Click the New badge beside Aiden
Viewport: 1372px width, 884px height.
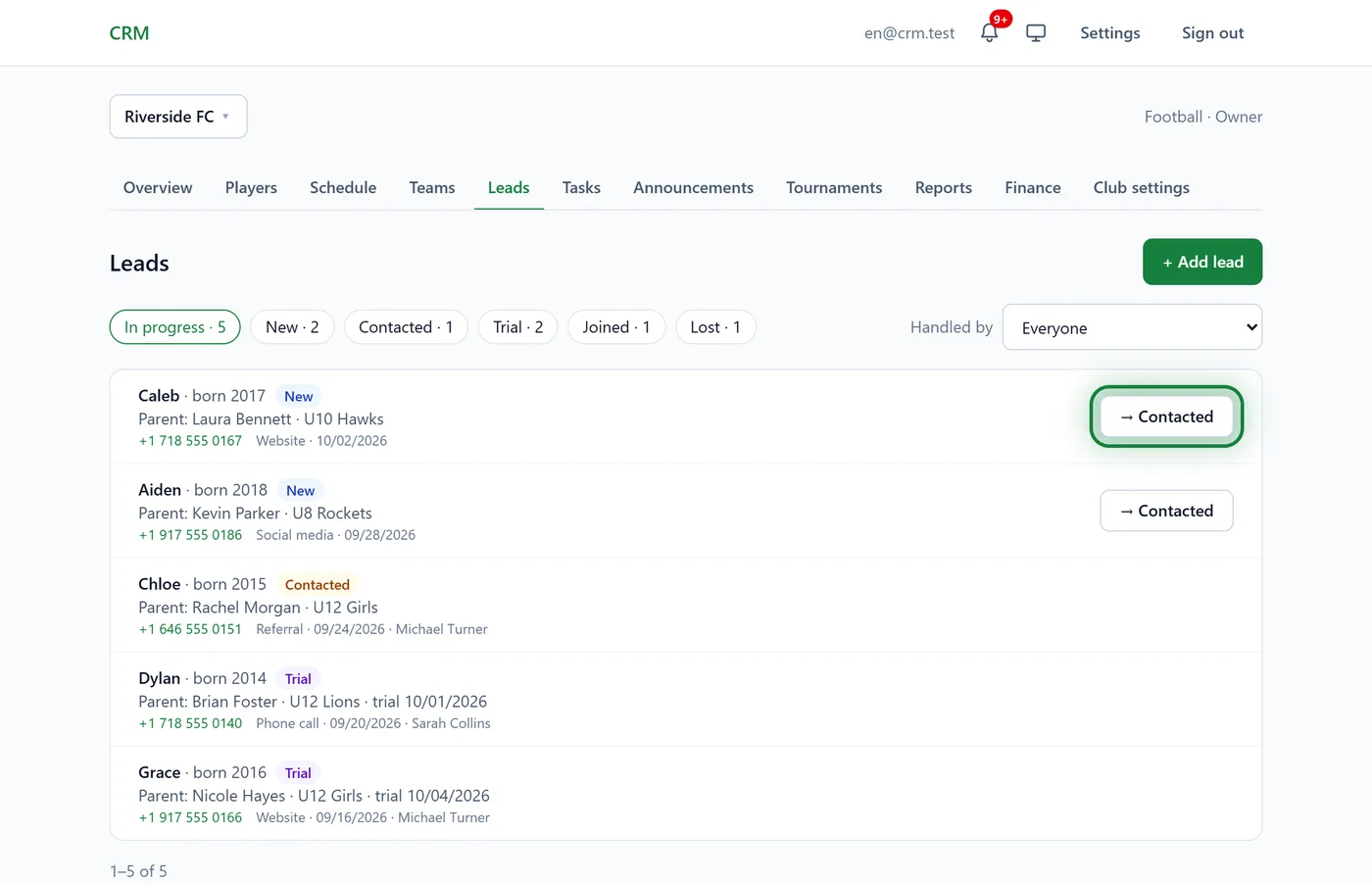pyautogui.click(x=301, y=490)
